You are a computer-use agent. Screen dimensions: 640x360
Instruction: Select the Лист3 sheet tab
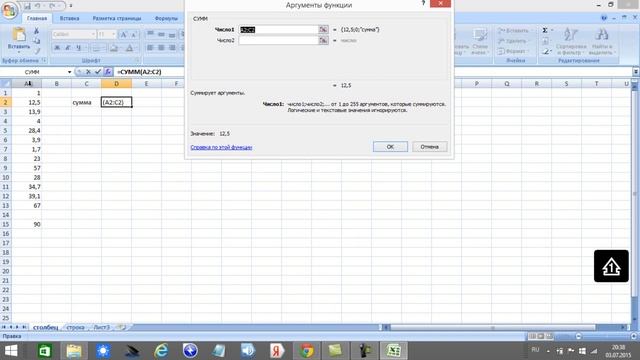[x=101, y=327]
